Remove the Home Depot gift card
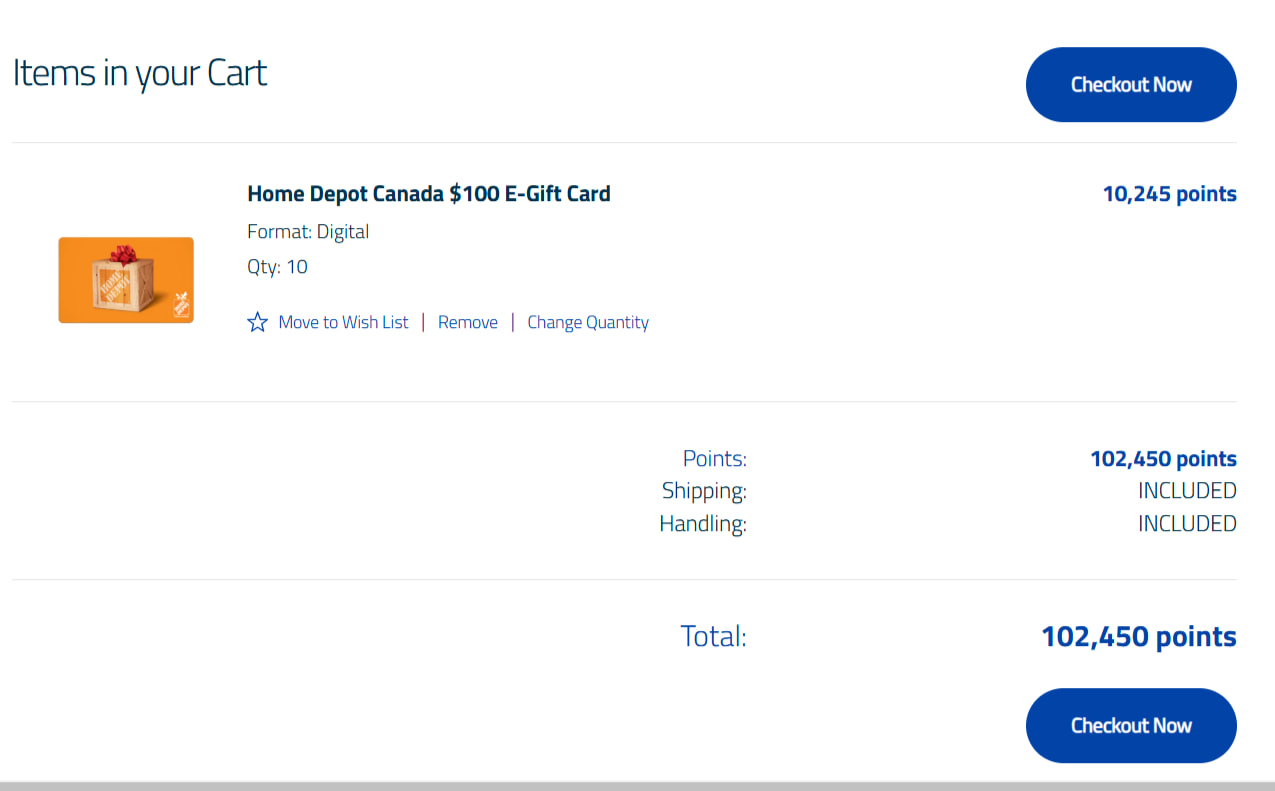1275x791 pixels. (x=467, y=322)
